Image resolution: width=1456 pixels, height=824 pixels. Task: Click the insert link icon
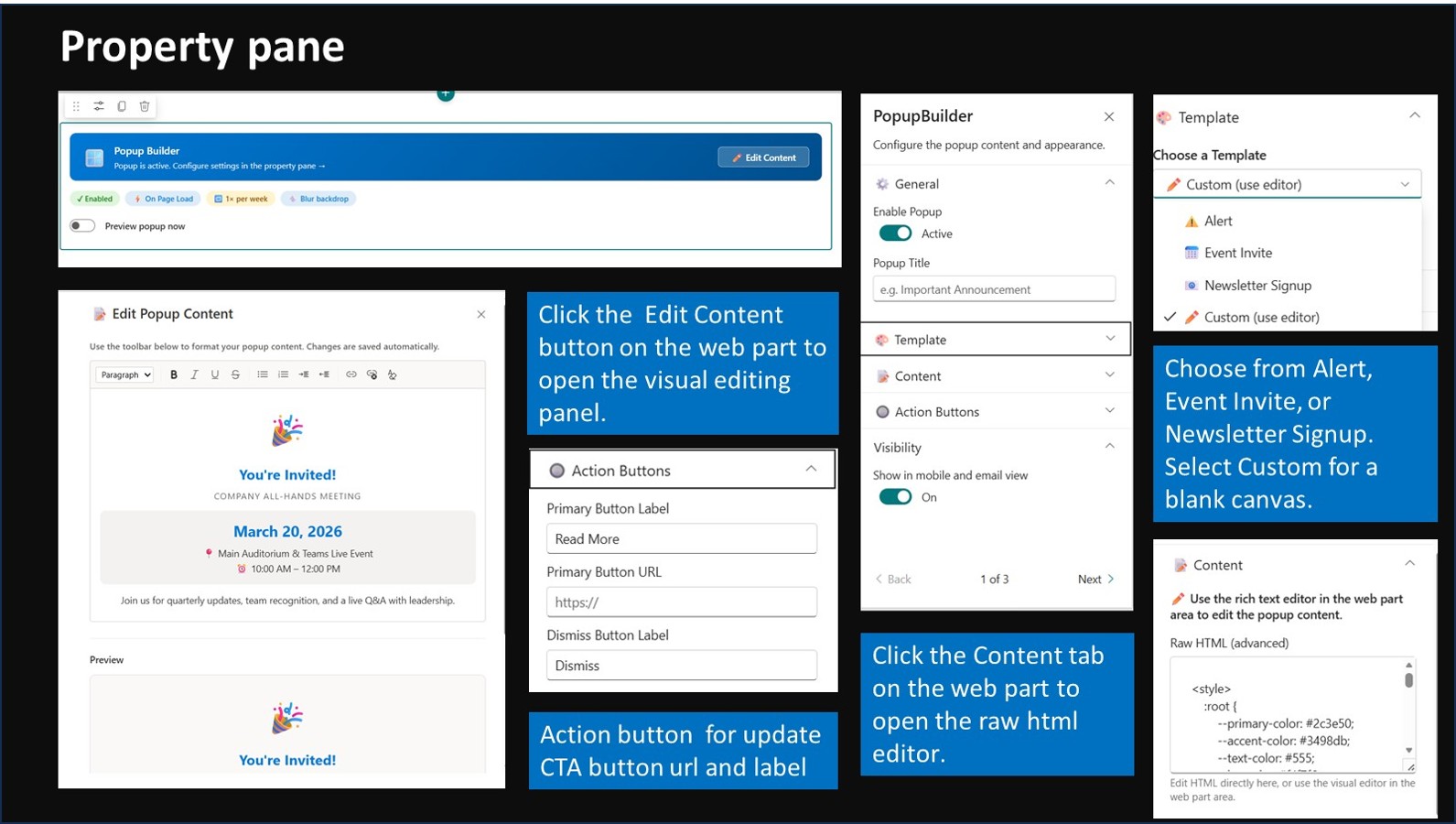point(351,374)
